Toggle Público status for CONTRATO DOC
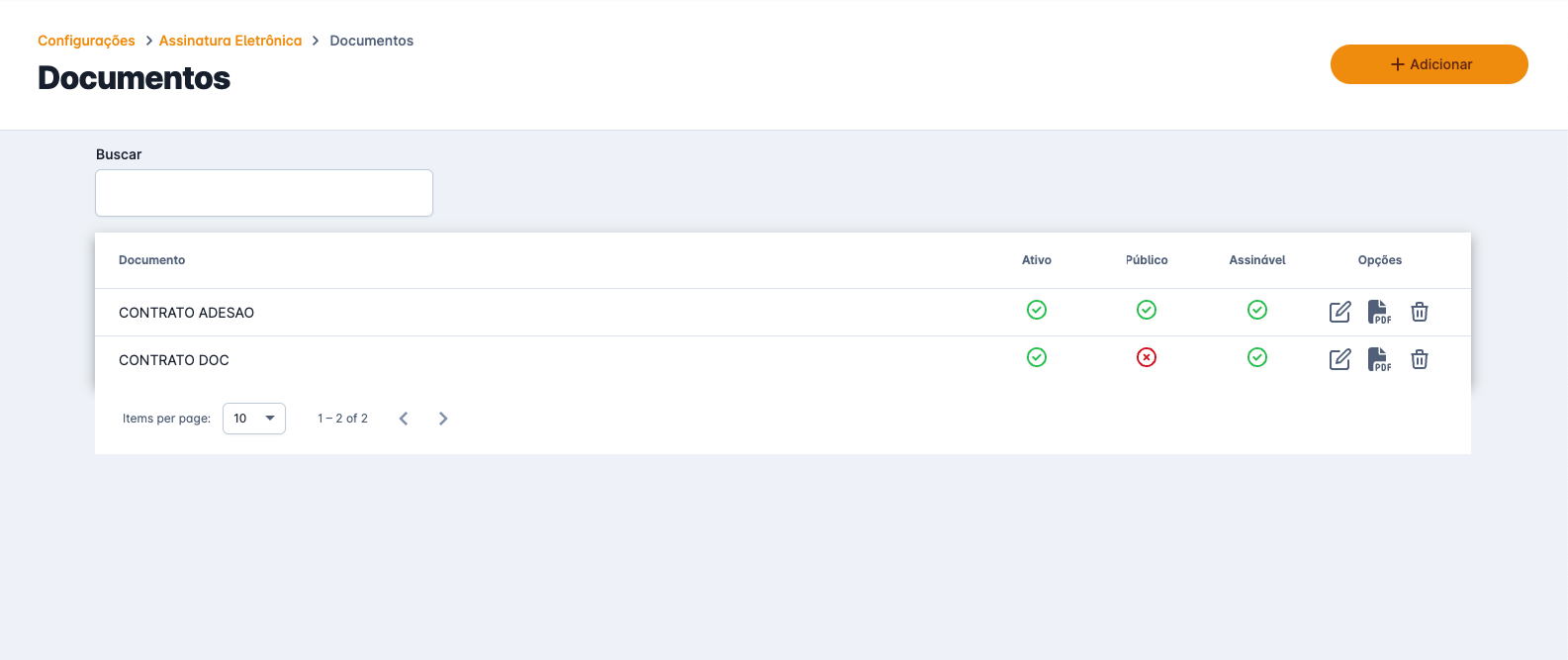This screenshot has height=660, width=1568. 1147,357
